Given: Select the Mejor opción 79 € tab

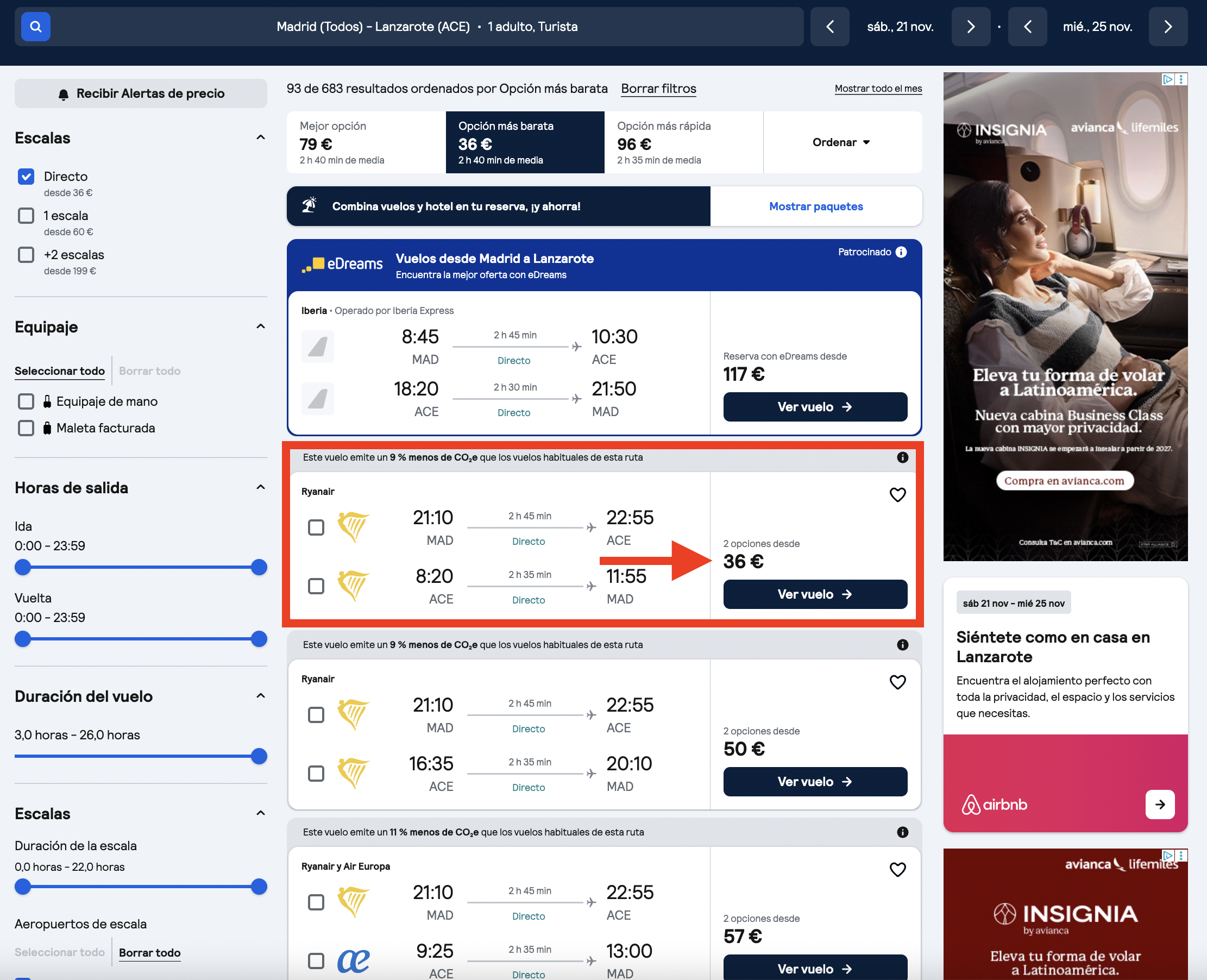Looking at the screenshot, I should tap(366, 142).
